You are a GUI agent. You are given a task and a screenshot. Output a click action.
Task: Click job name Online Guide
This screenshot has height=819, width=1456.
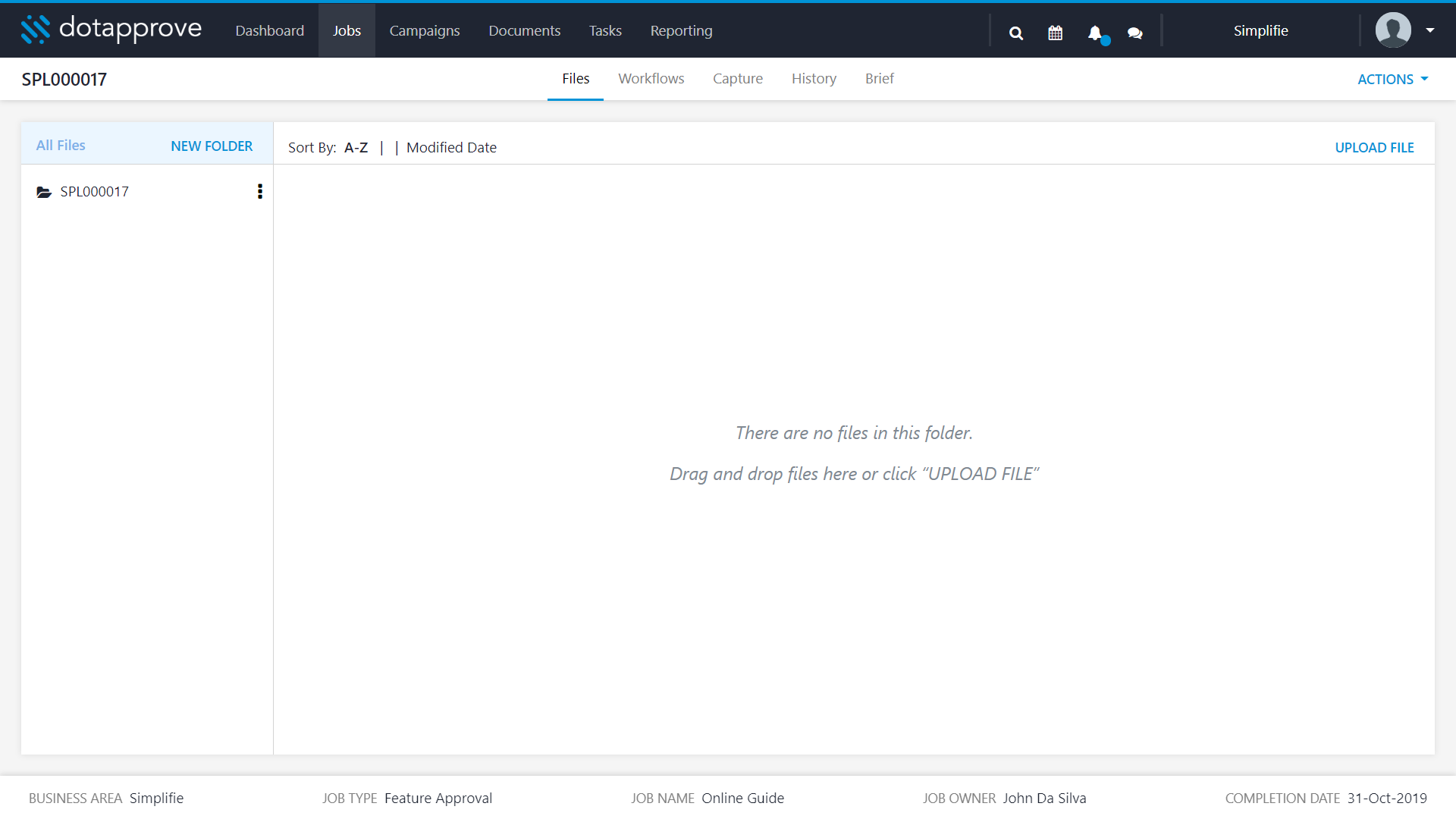pyautogui.click(x=742, y=798)
